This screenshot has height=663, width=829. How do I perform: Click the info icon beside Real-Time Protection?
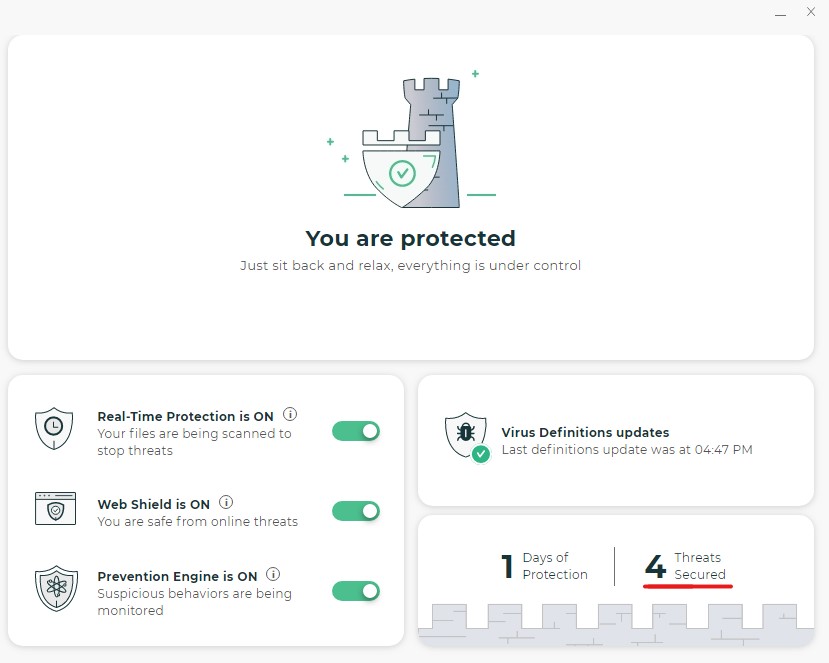(x=290, y=414)
